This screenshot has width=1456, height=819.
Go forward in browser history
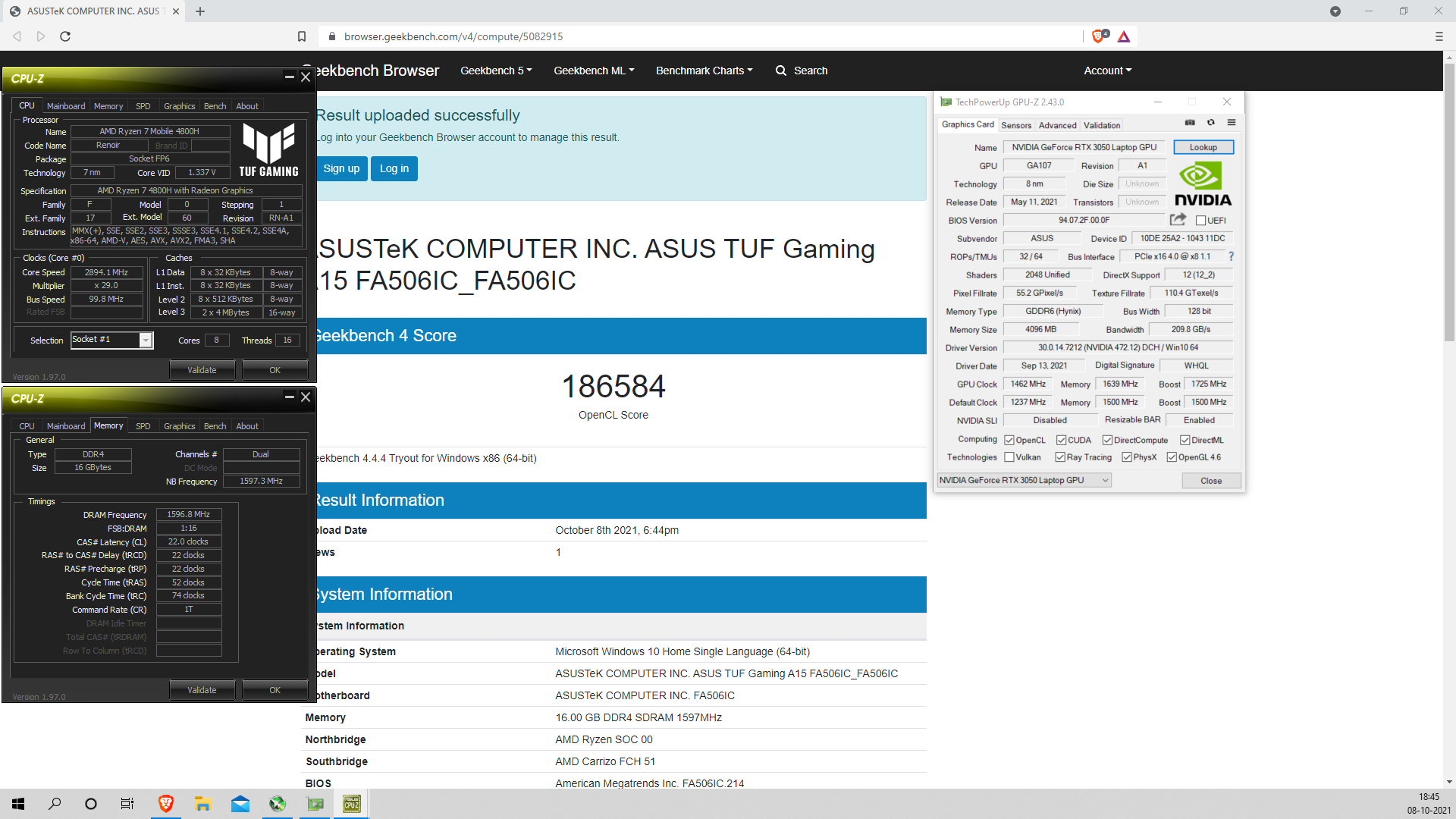[x=41, y=36]
